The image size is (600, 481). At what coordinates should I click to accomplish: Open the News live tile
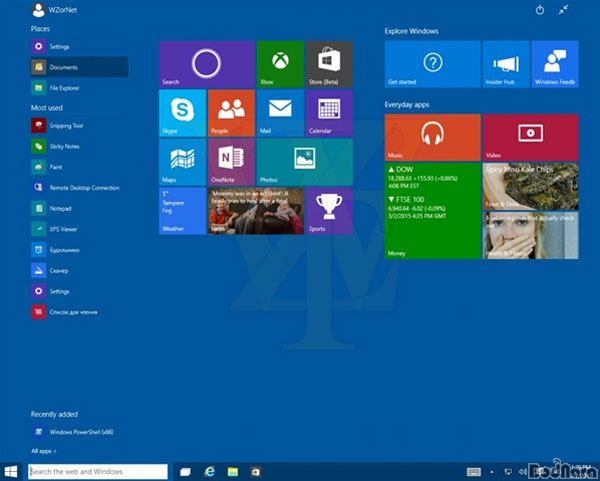(x=256, y=211)
